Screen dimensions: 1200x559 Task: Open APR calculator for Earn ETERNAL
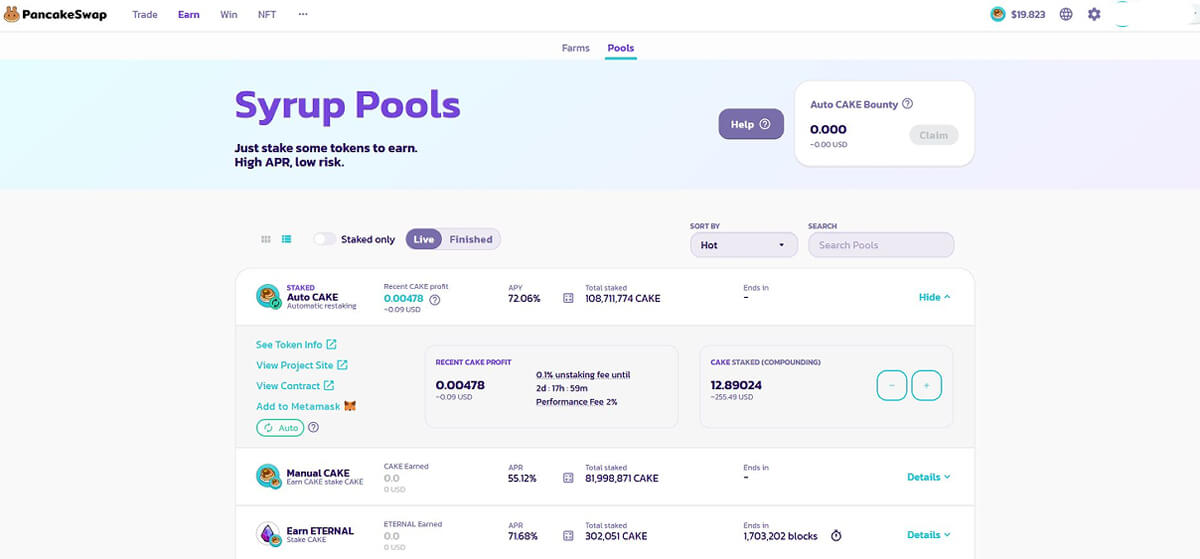point(568,536)
